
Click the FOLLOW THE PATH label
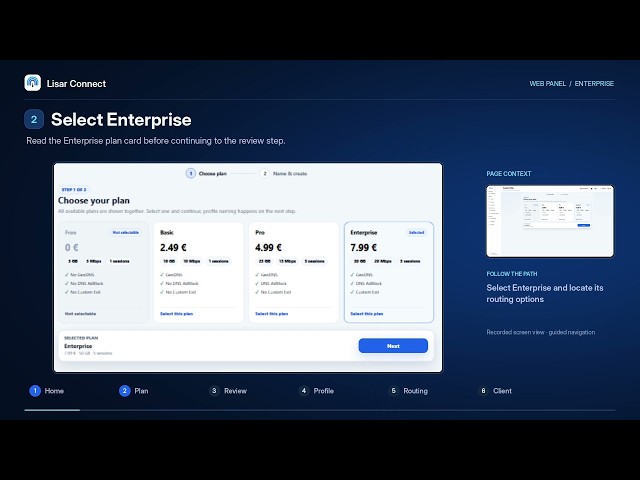point(511,273)
